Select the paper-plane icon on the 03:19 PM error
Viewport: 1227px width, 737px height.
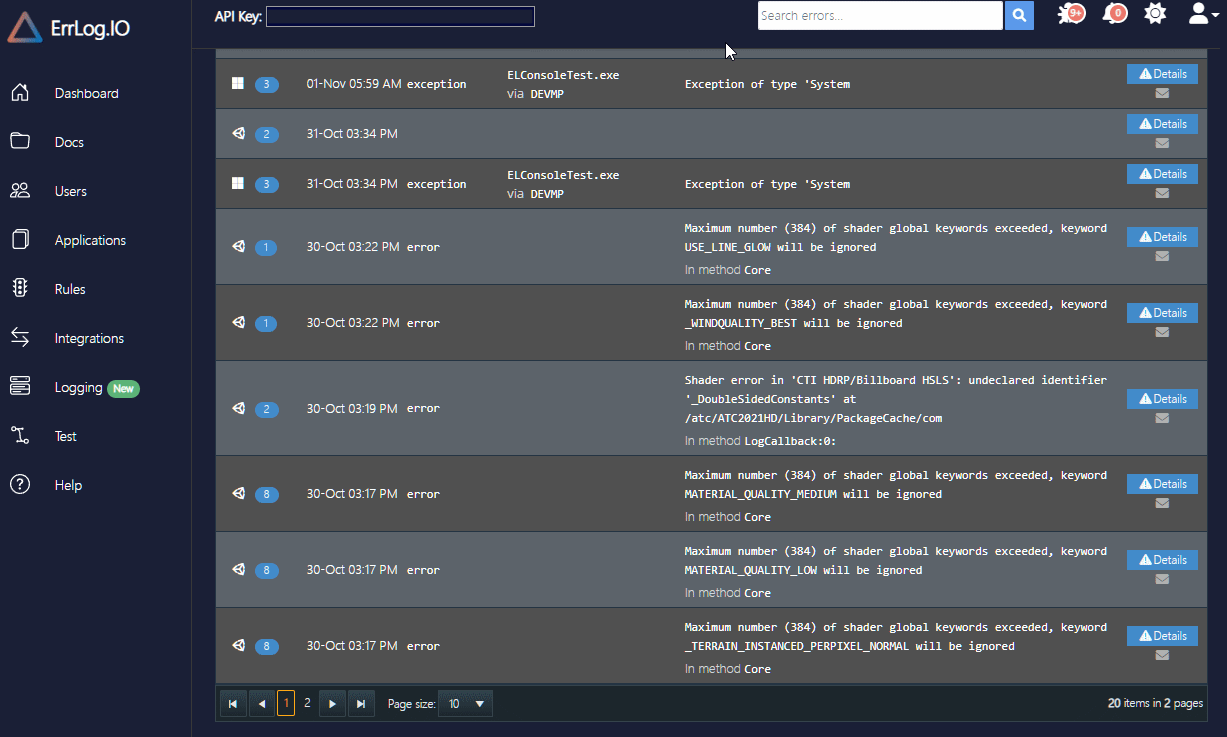[238, 408]
